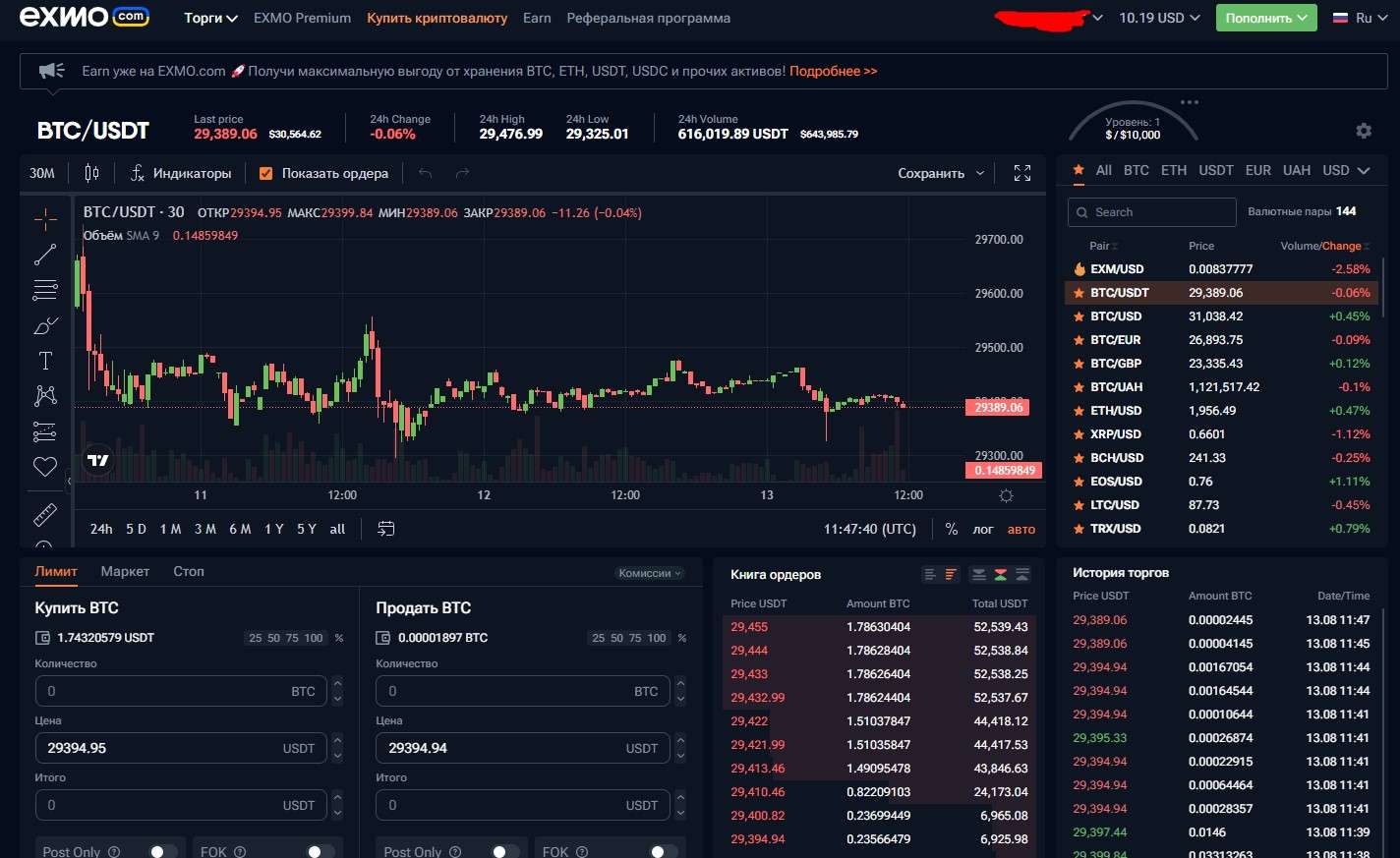Select the ruler measure tool

[45, 514]
